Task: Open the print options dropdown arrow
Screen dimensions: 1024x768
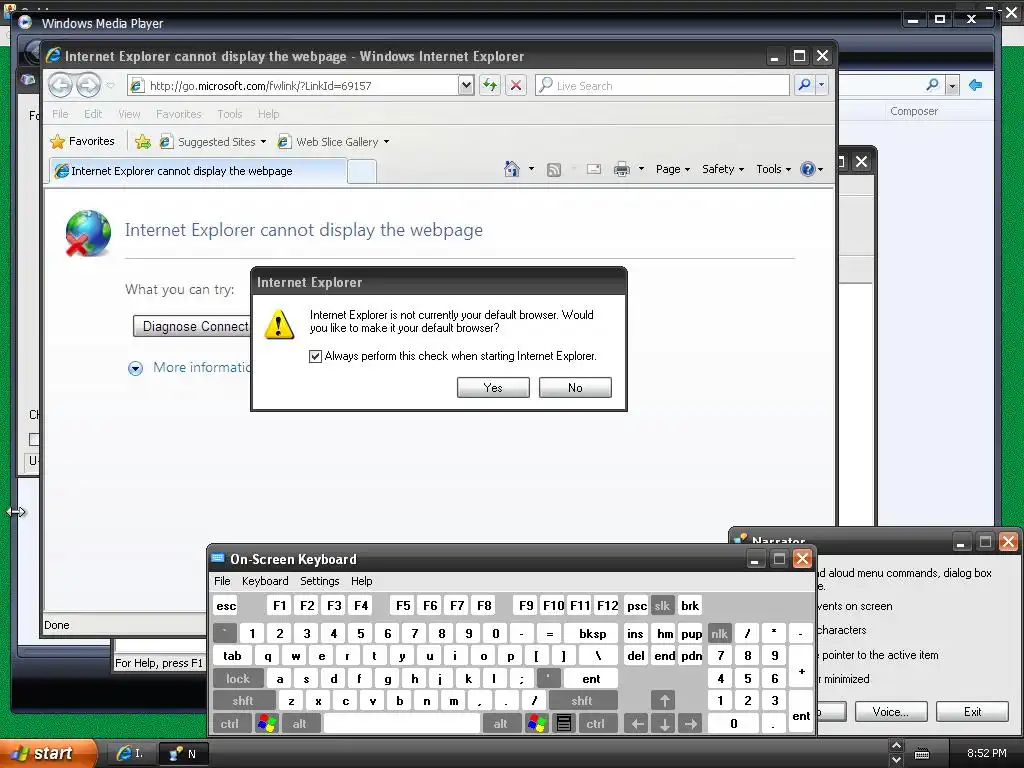Action: coord(641,169)
